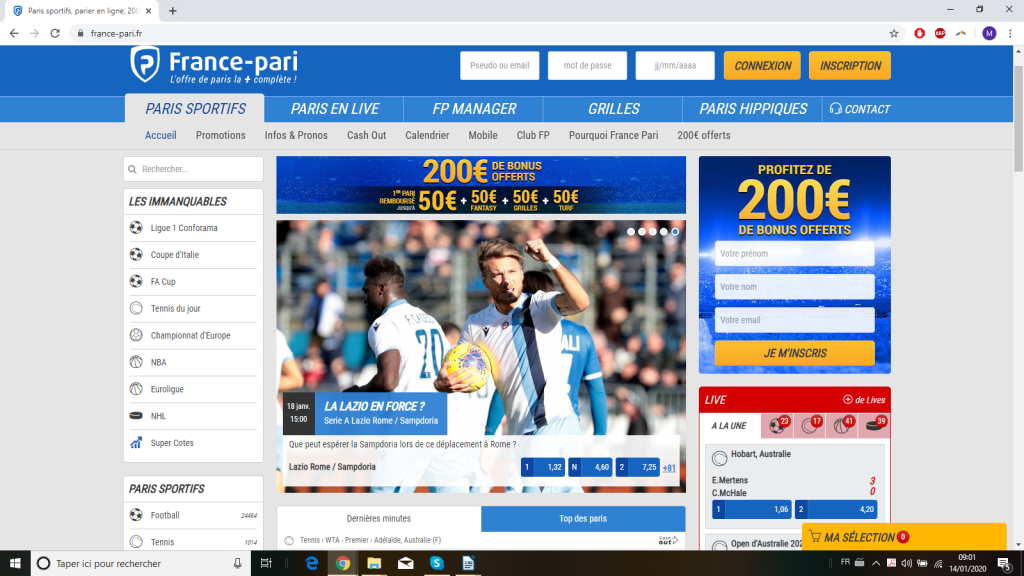
Task: Show hidden system tray icons
Action: pos(876,563)
